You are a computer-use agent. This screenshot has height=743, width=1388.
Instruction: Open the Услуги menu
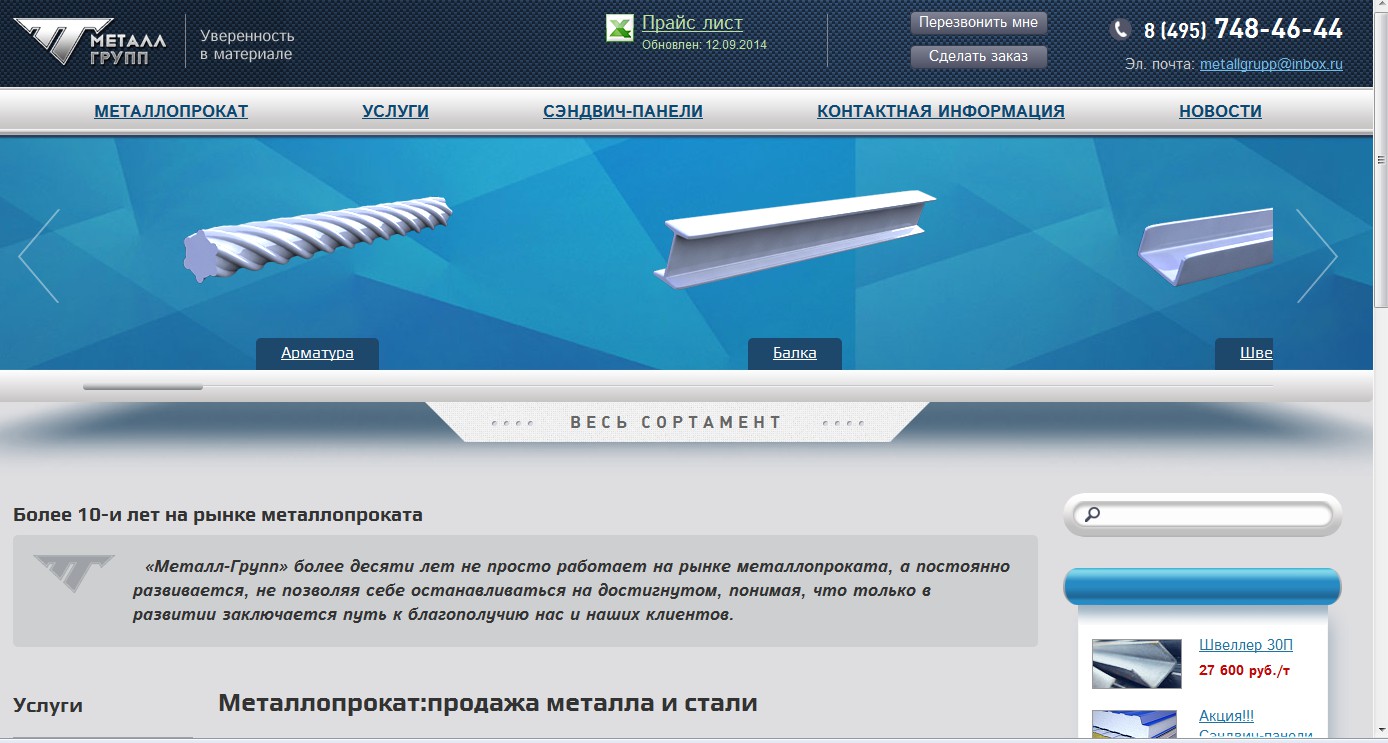tap(395, 111)
